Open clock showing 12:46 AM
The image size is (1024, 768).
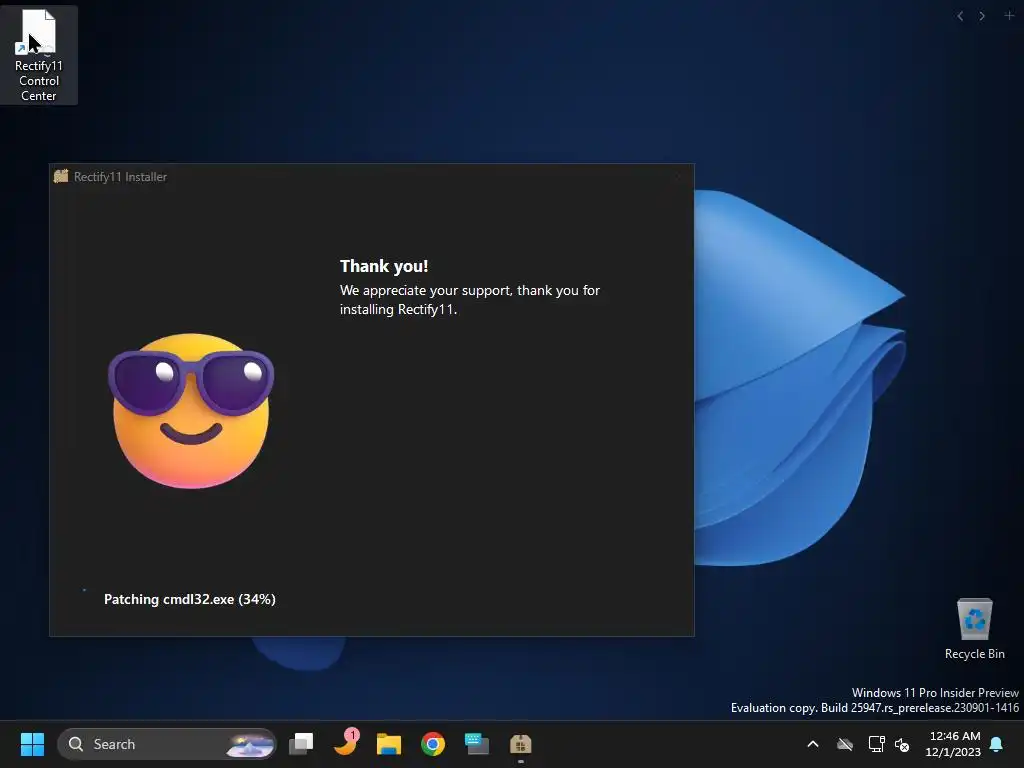tap(953, 744)
